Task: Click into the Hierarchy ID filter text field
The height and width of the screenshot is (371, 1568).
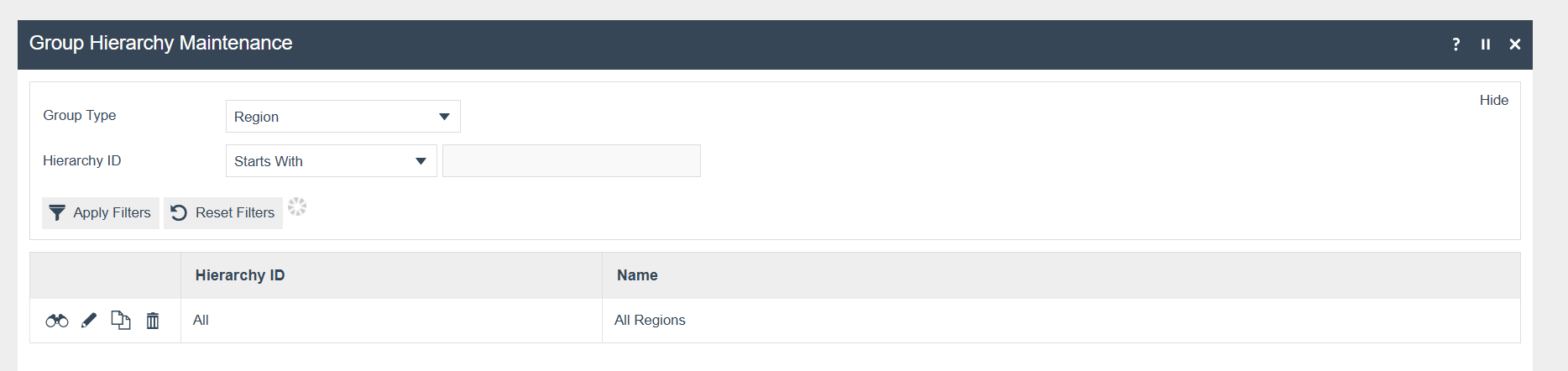Action: click(571, 161)
